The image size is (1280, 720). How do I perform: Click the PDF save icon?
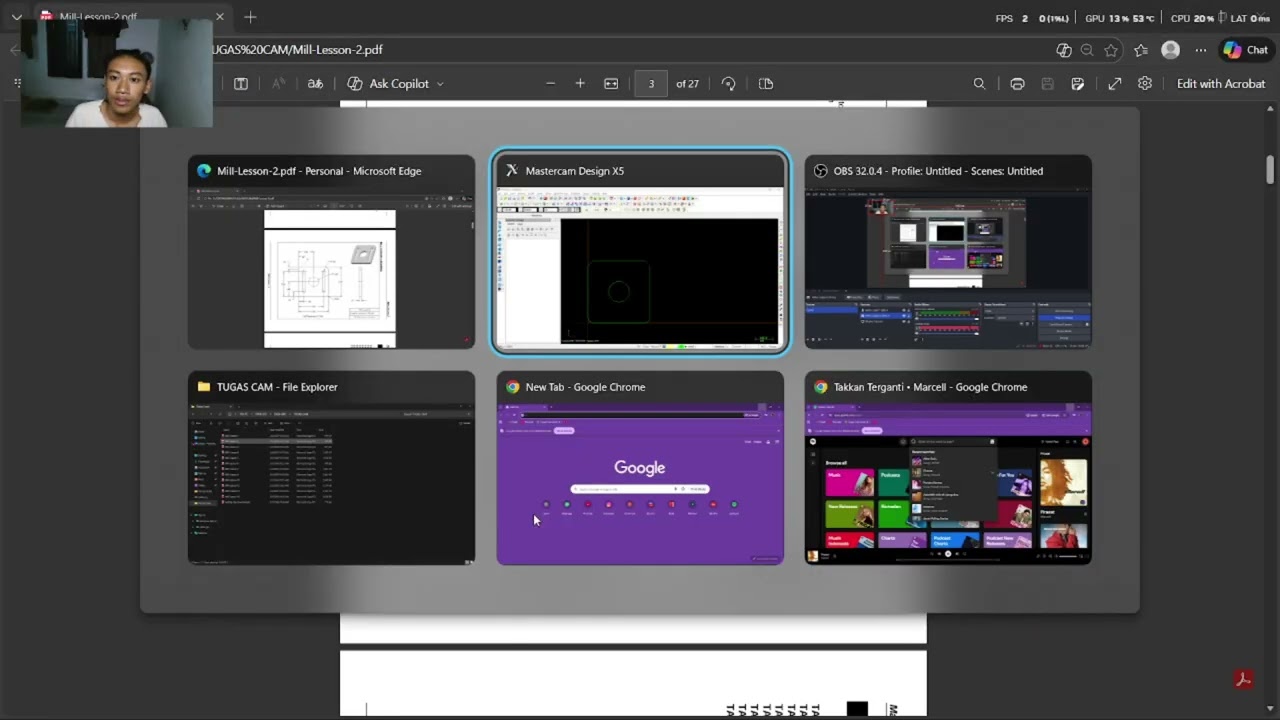(x=1047, y=84)
